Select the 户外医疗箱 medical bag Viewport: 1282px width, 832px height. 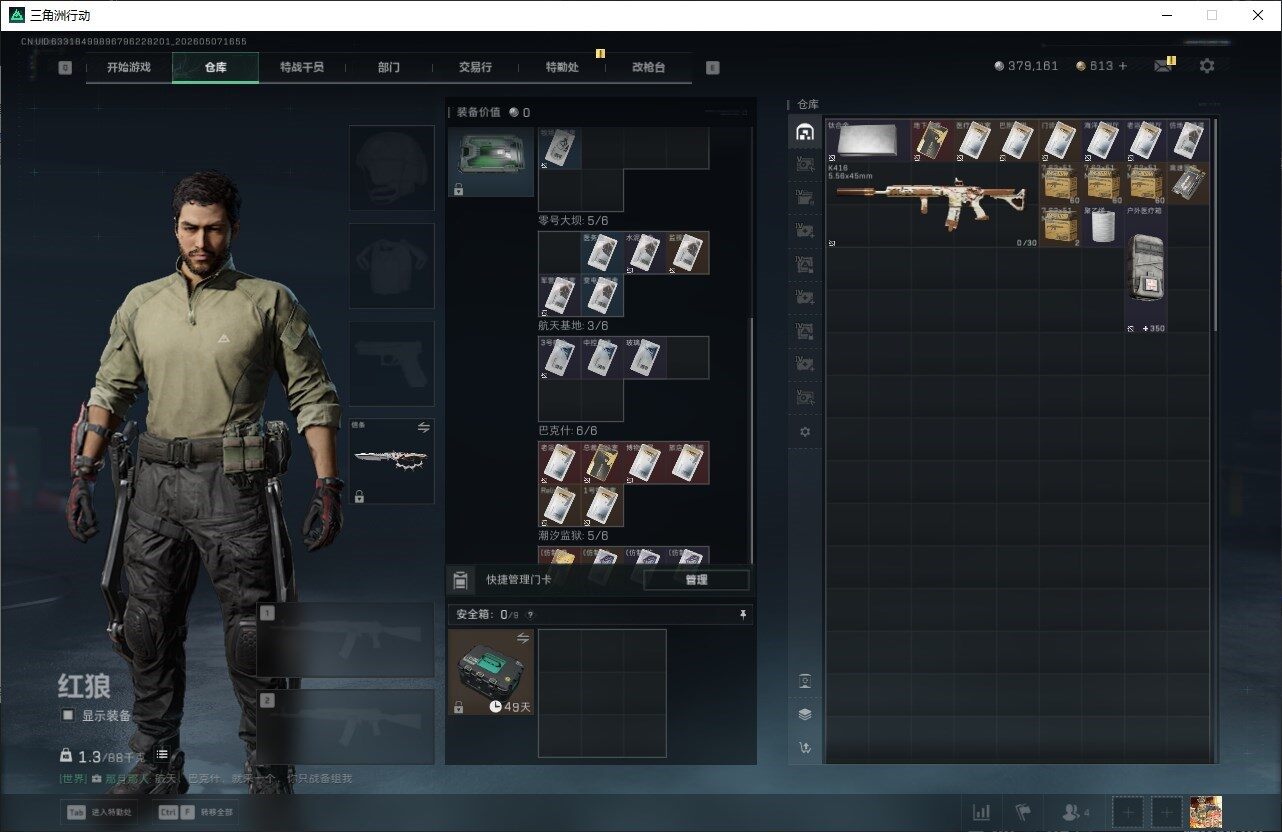[1145, 269]
